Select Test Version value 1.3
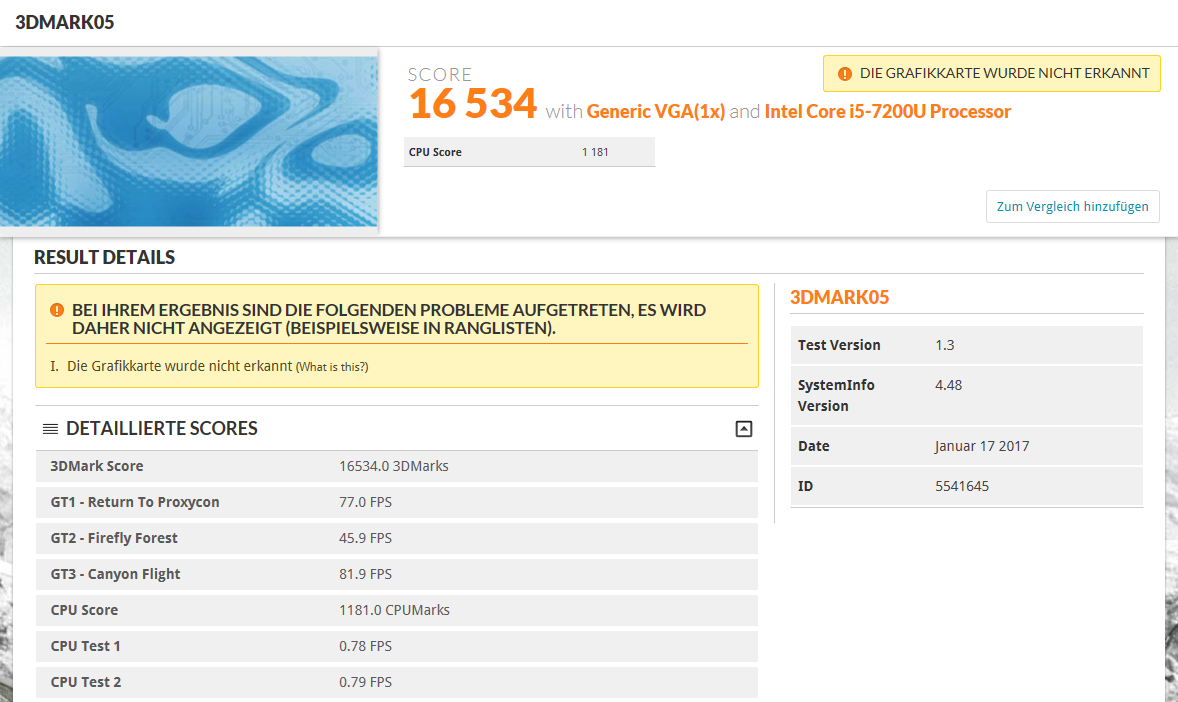Viewport: 1178px width, 702px height. 944,345
